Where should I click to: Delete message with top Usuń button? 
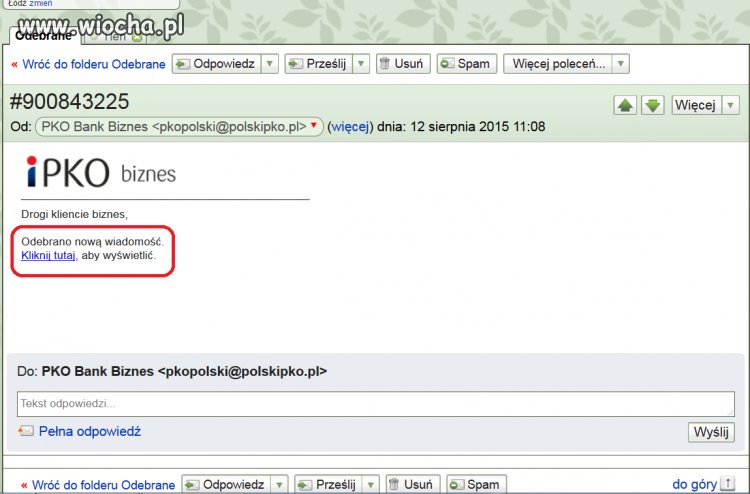(403, 64)
